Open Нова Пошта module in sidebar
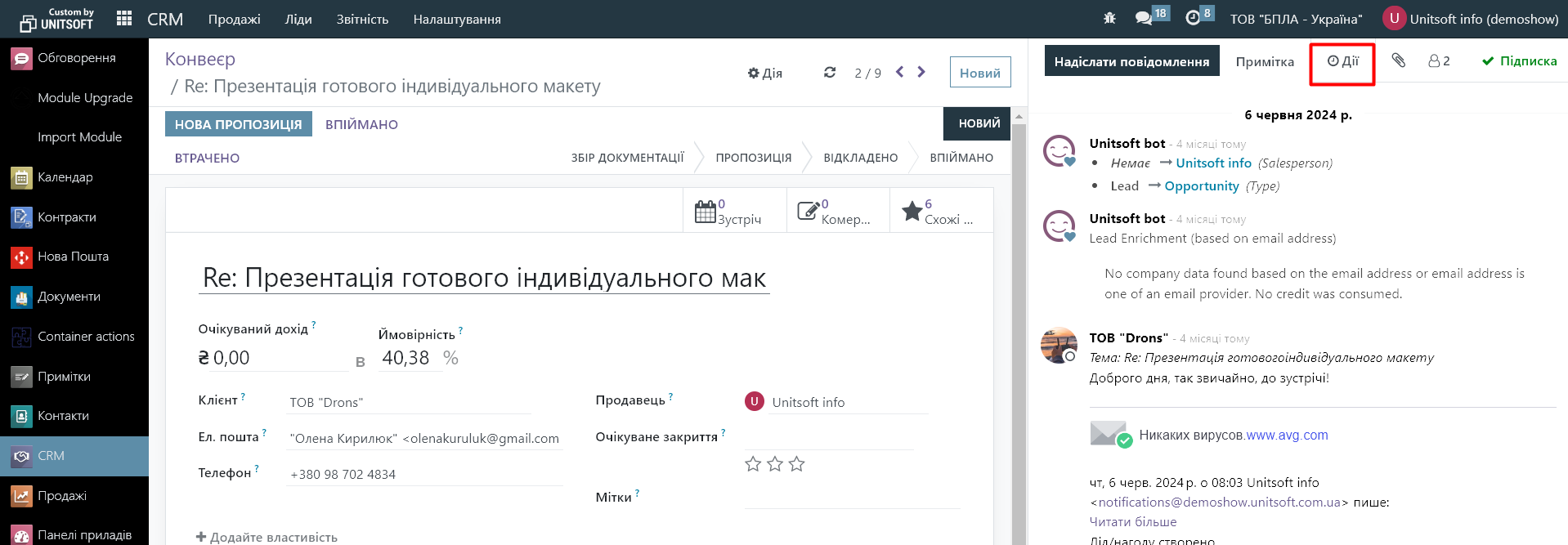The height and width of the screenshot is (545, 1568). coord(74,257)
